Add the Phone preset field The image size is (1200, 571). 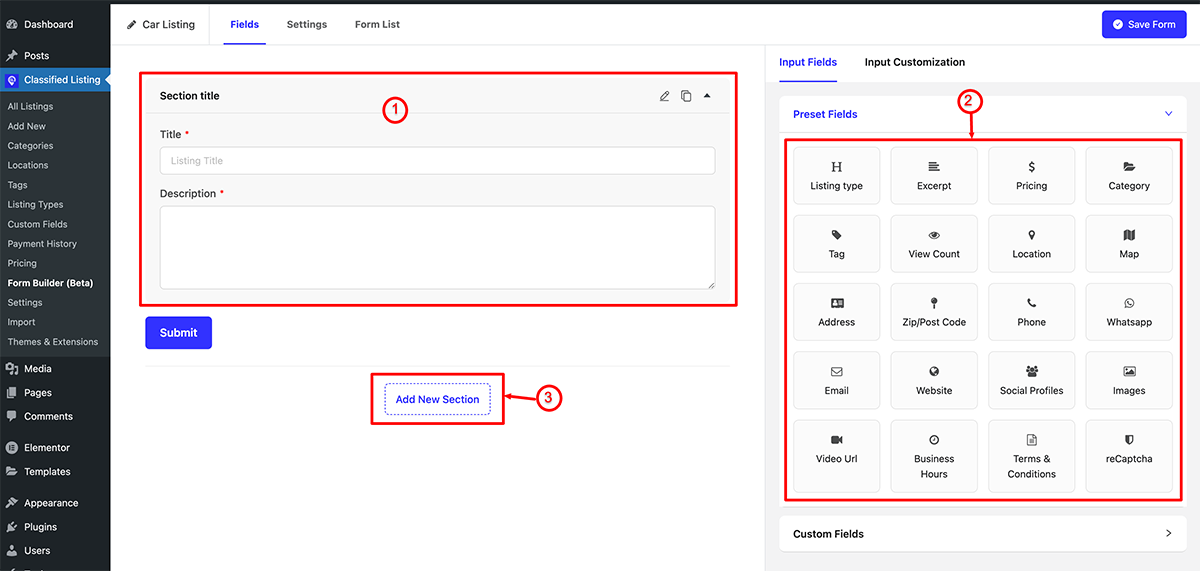[x=1031, y=312]
